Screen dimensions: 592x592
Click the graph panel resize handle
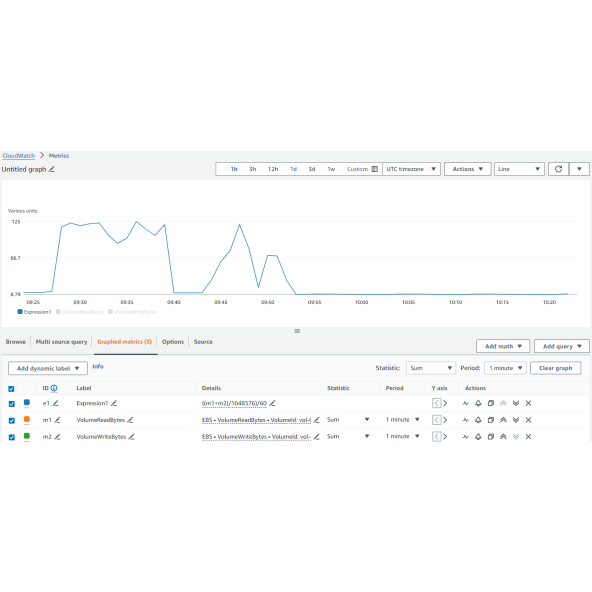[x=297, y=331]
